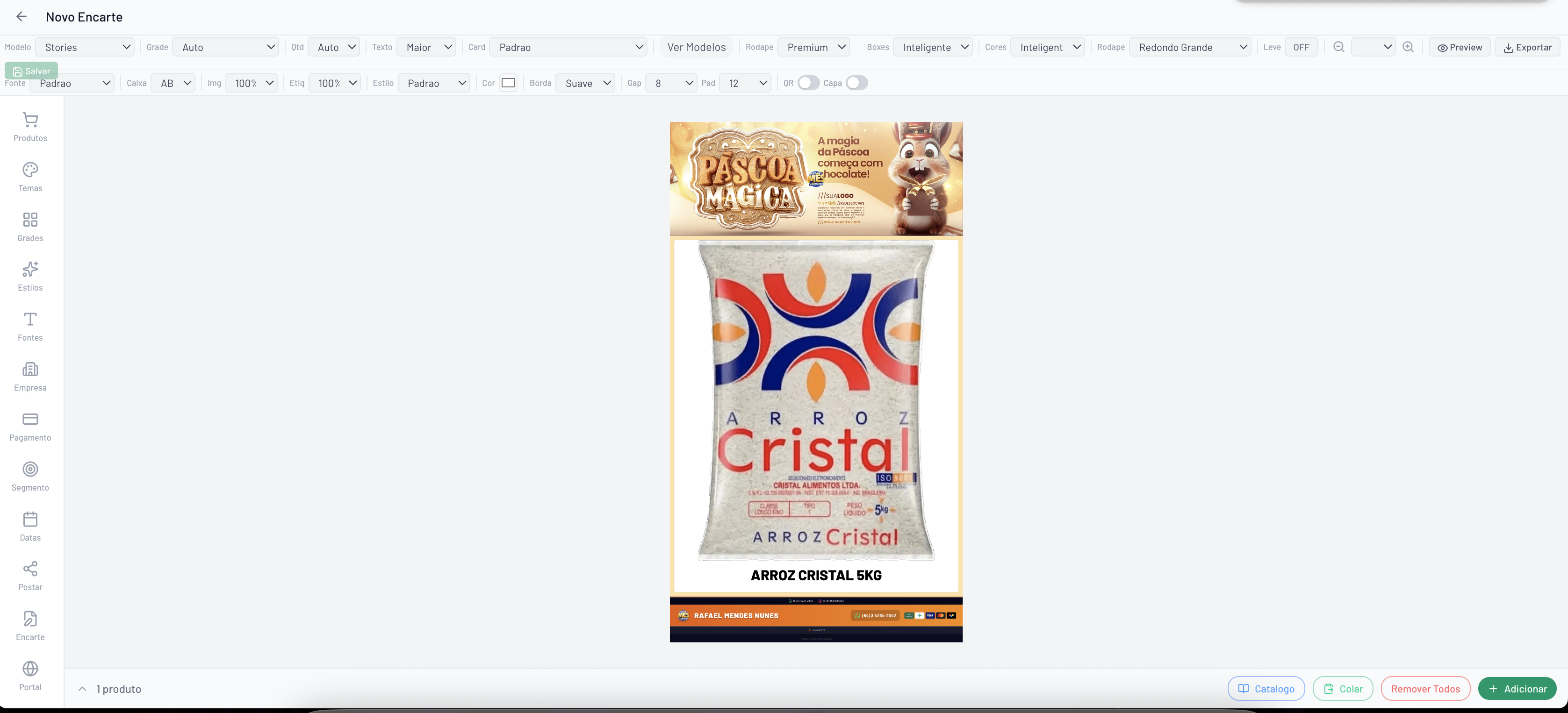Toggle the Leve OFF button

coord(1302,47)
